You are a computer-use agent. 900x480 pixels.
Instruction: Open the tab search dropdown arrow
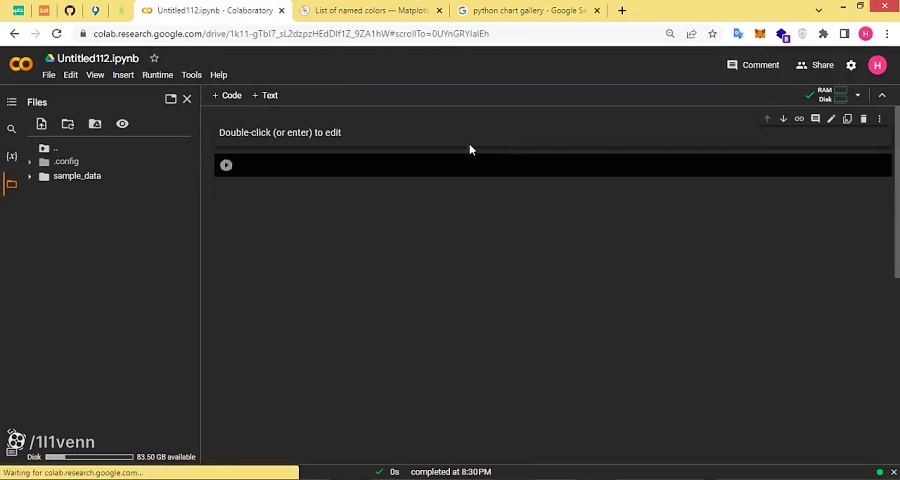point(819,10)
